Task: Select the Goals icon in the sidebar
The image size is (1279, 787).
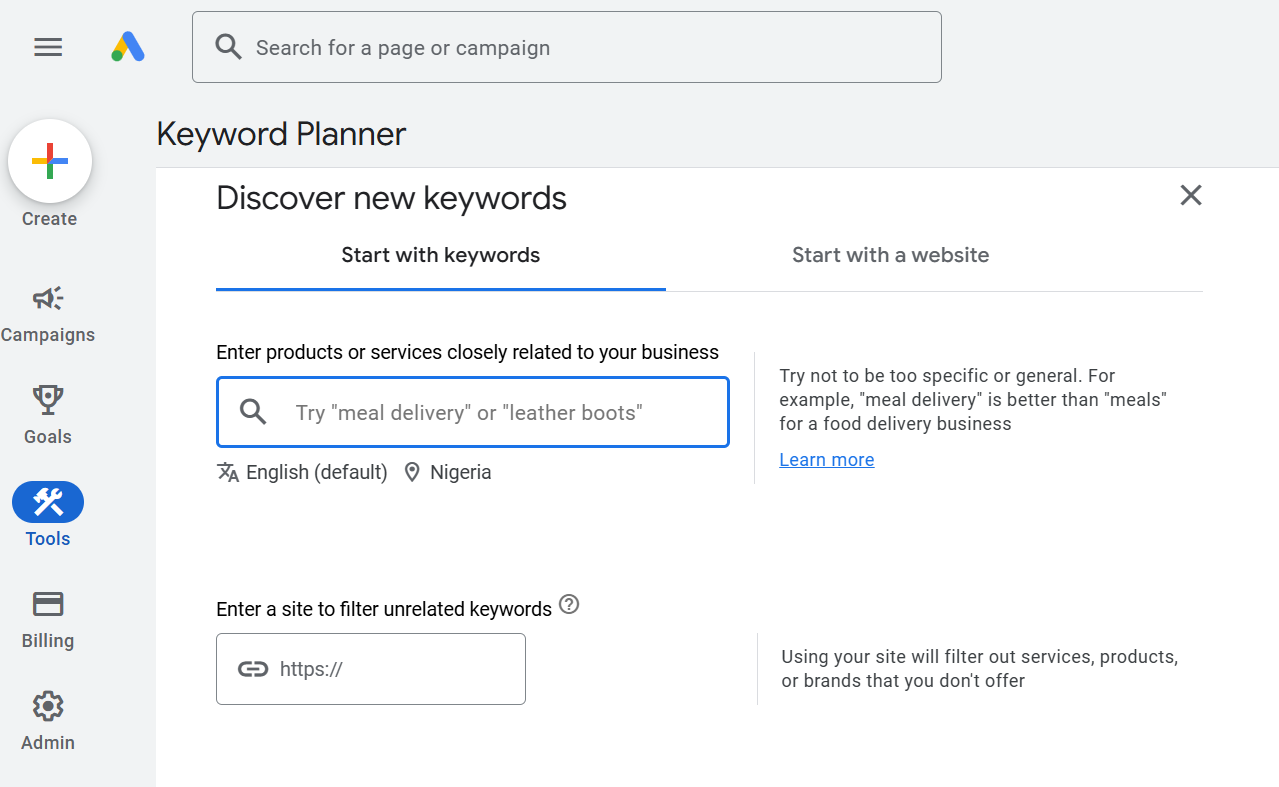Action: (47, 412)
